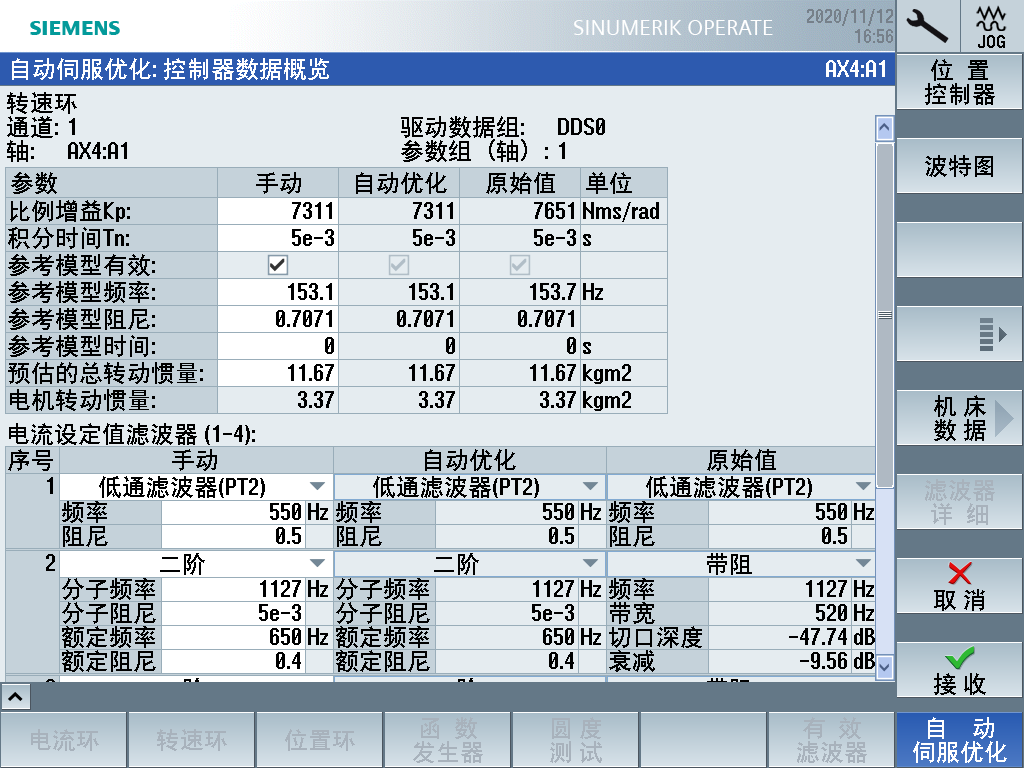
Task: Open manual filter 1 type dropdown
Action: coord(318,487)
